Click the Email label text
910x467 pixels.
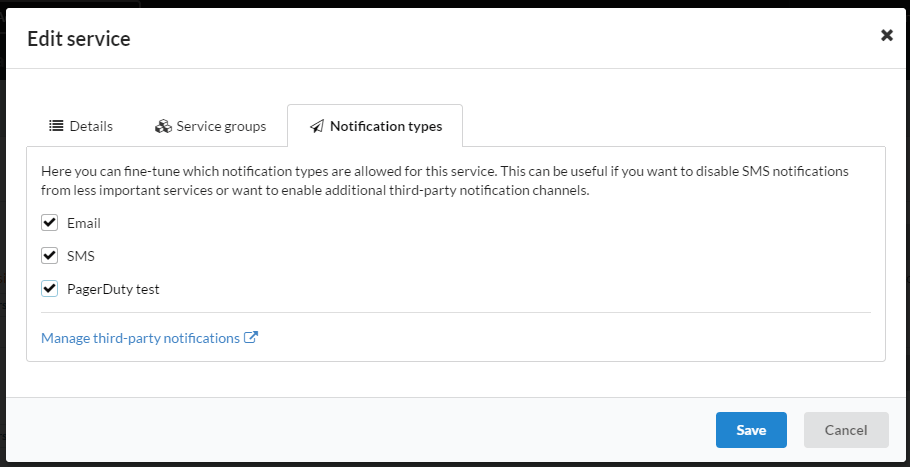[x=84, y=223]
